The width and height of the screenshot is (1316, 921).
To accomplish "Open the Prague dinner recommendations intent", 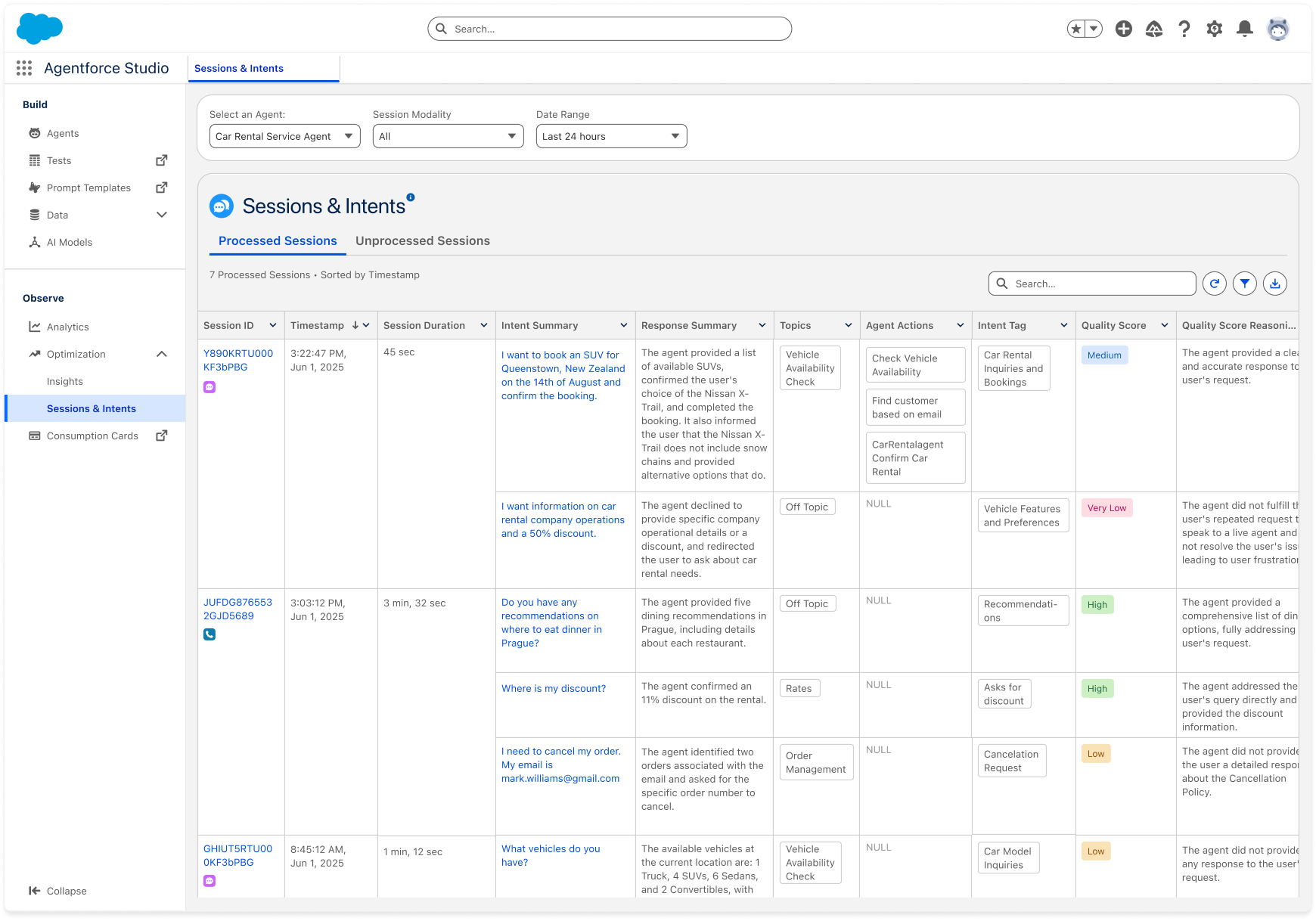I will click(551, 622).
